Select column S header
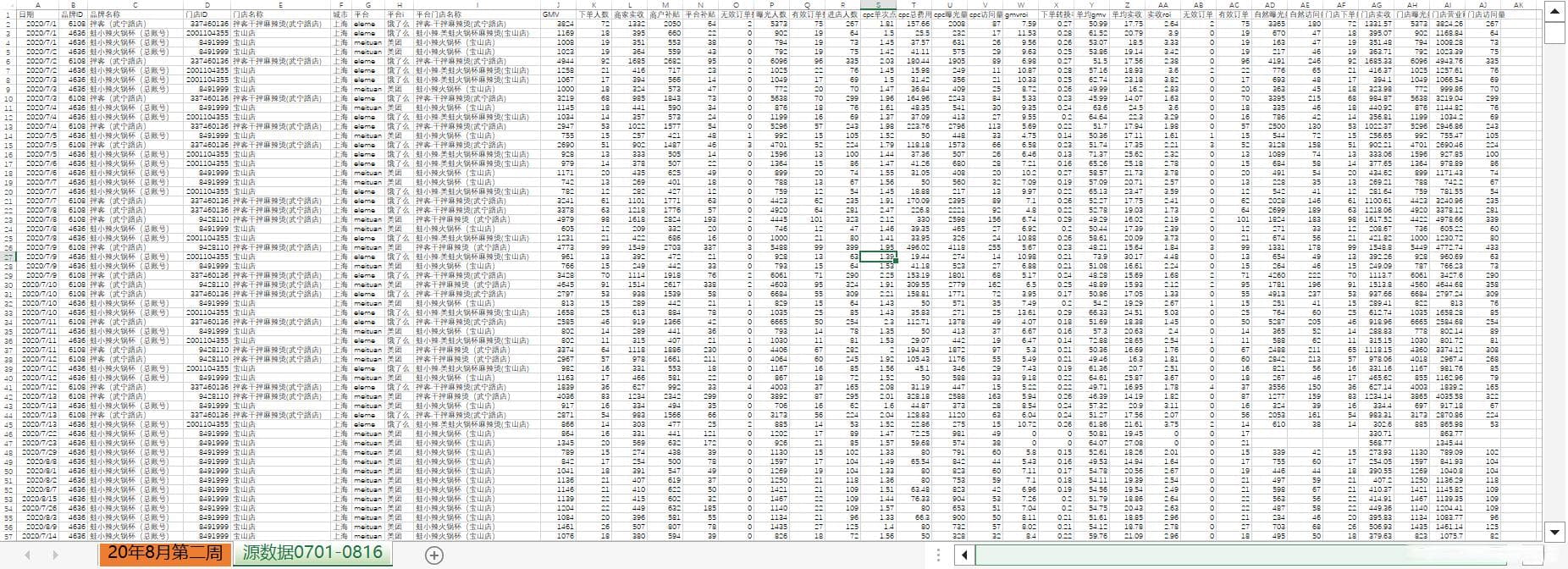Viewport: 1568px width, 569px height. pos(878,5)
